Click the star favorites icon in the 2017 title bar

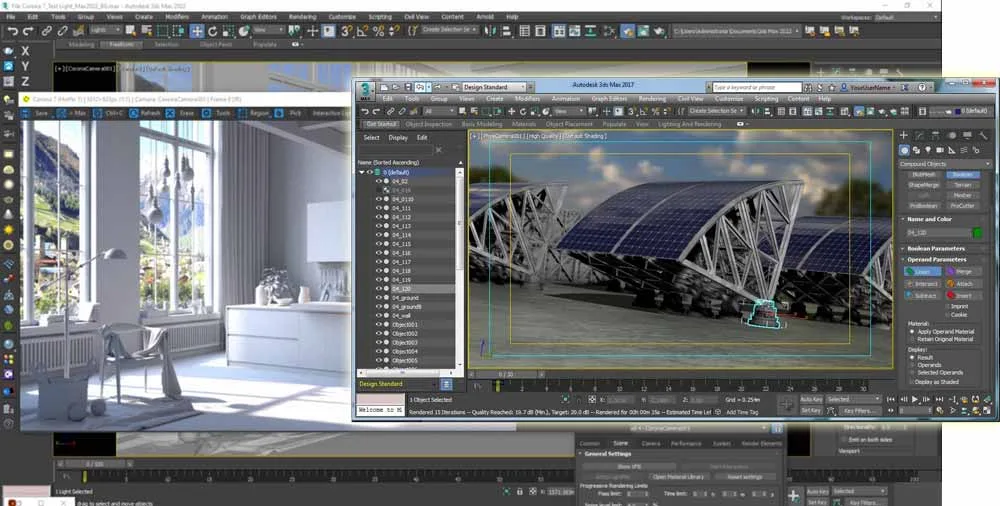click(832, 87)
